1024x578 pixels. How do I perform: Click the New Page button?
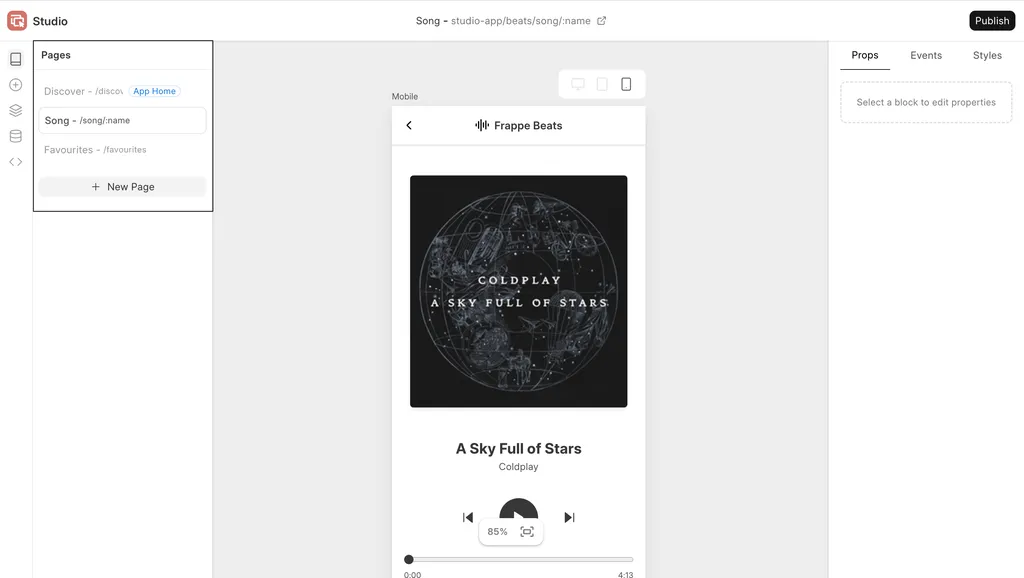pyautogui.click(x=123, y=187)
